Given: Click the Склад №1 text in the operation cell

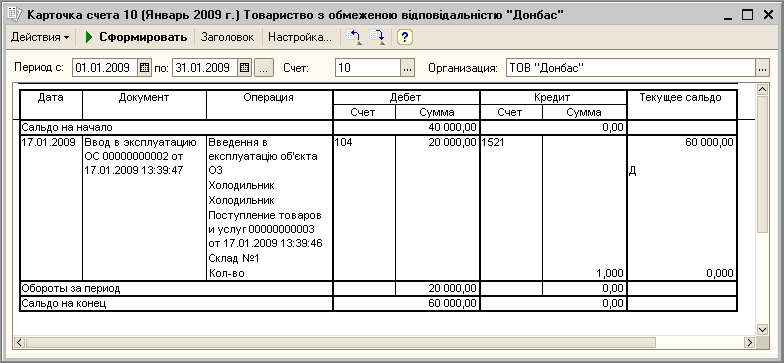Looking at the screenshot, I should [x=234, y=258].
